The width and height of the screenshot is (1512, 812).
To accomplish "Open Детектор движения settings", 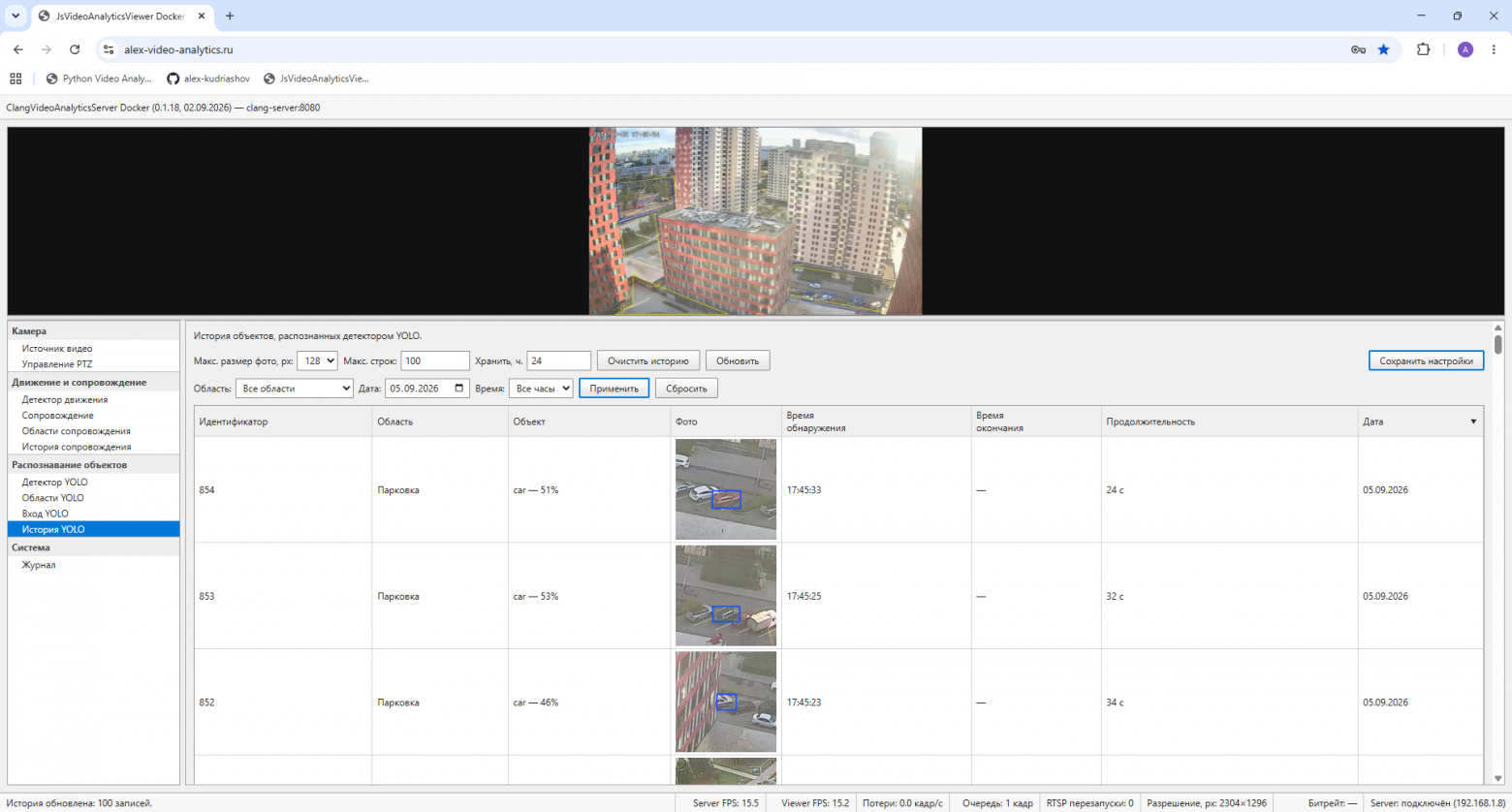I will coord(65,399).
